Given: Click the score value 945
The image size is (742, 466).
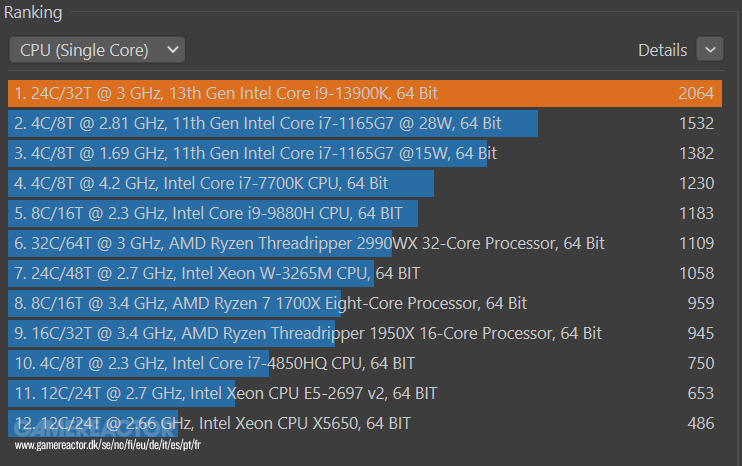Looking at the screenshot, I should (x=701, y=334).
